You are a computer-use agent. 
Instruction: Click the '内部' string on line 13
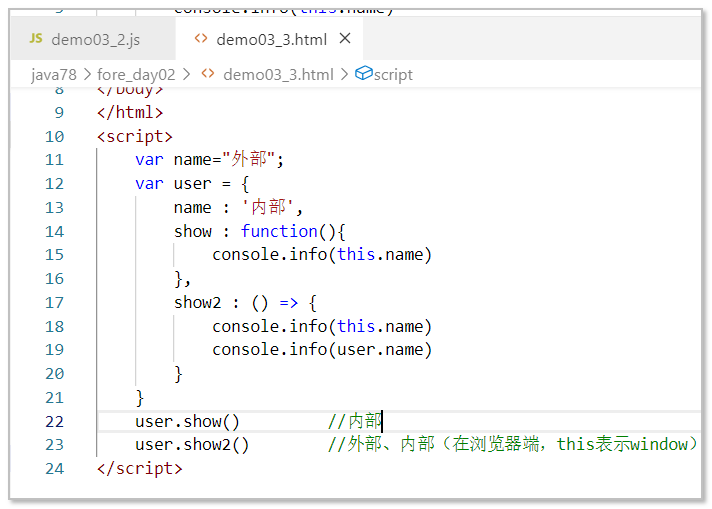268,208
